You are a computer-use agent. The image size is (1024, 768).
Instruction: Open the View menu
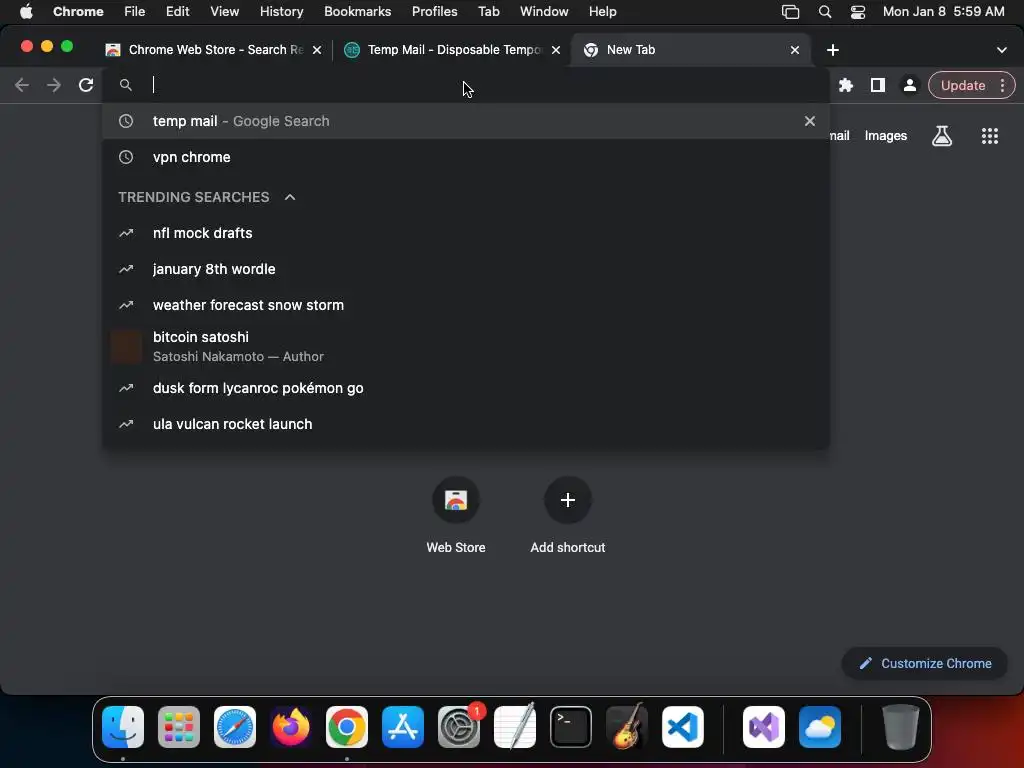[224, 12]
